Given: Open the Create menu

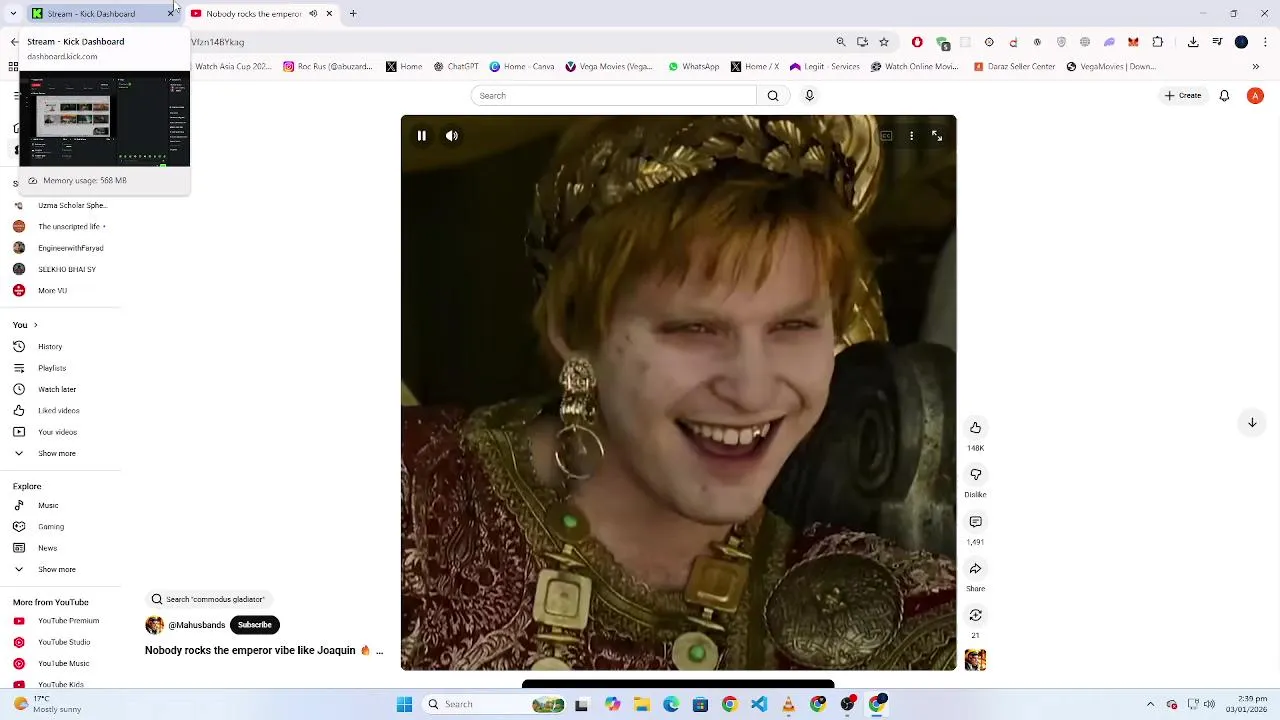Looking at the screenshot, I should click(x=1182, y=96).
